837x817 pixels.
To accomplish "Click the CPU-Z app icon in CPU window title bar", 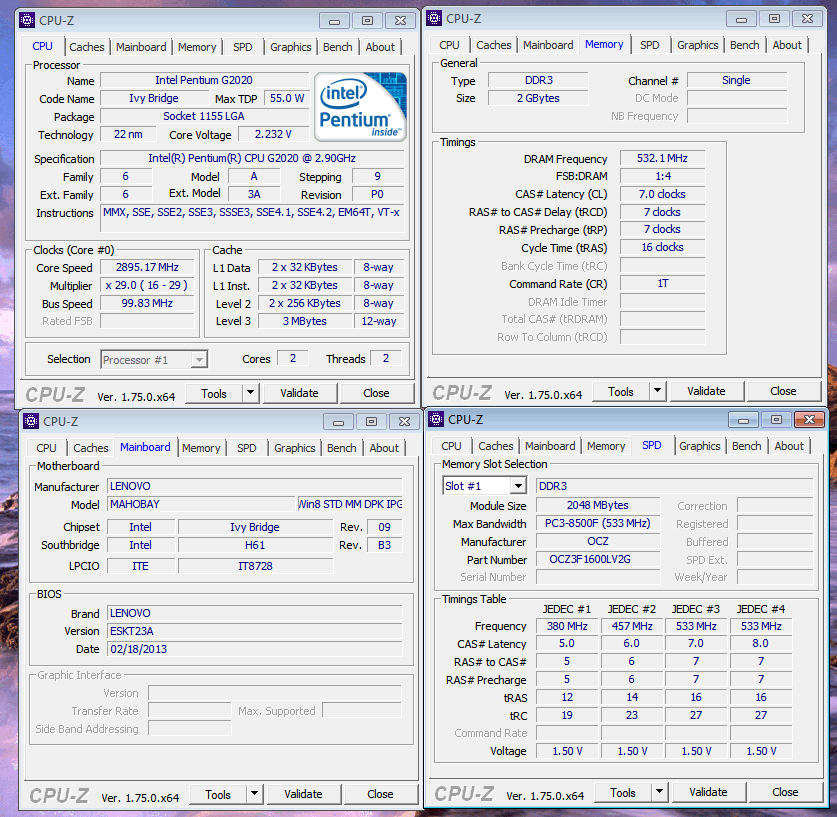I will [27, 20].
